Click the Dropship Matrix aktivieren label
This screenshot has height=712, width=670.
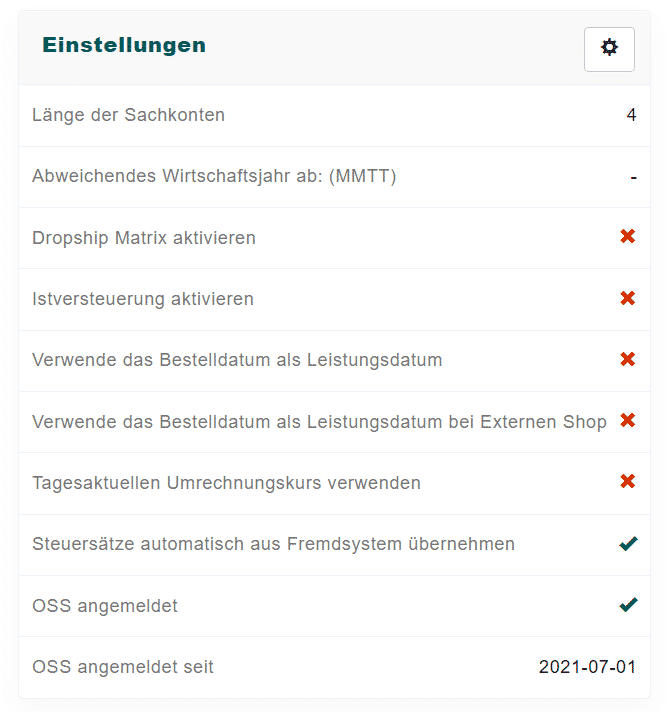(x=143, y=238)
